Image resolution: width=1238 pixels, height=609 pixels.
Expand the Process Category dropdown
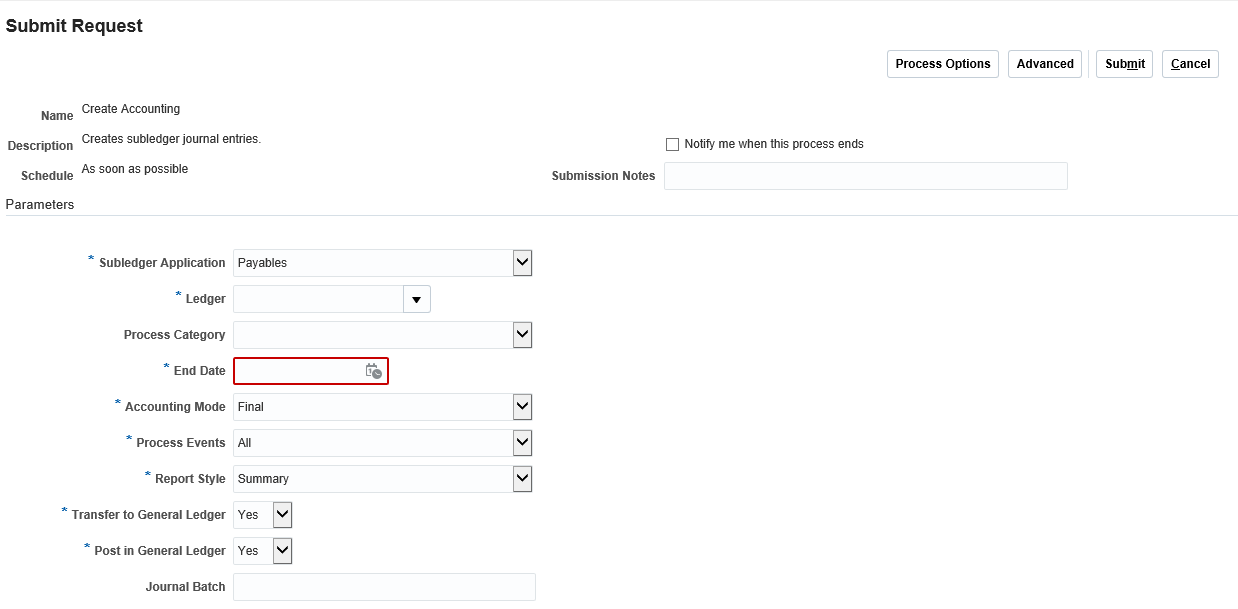pos(521,334)
